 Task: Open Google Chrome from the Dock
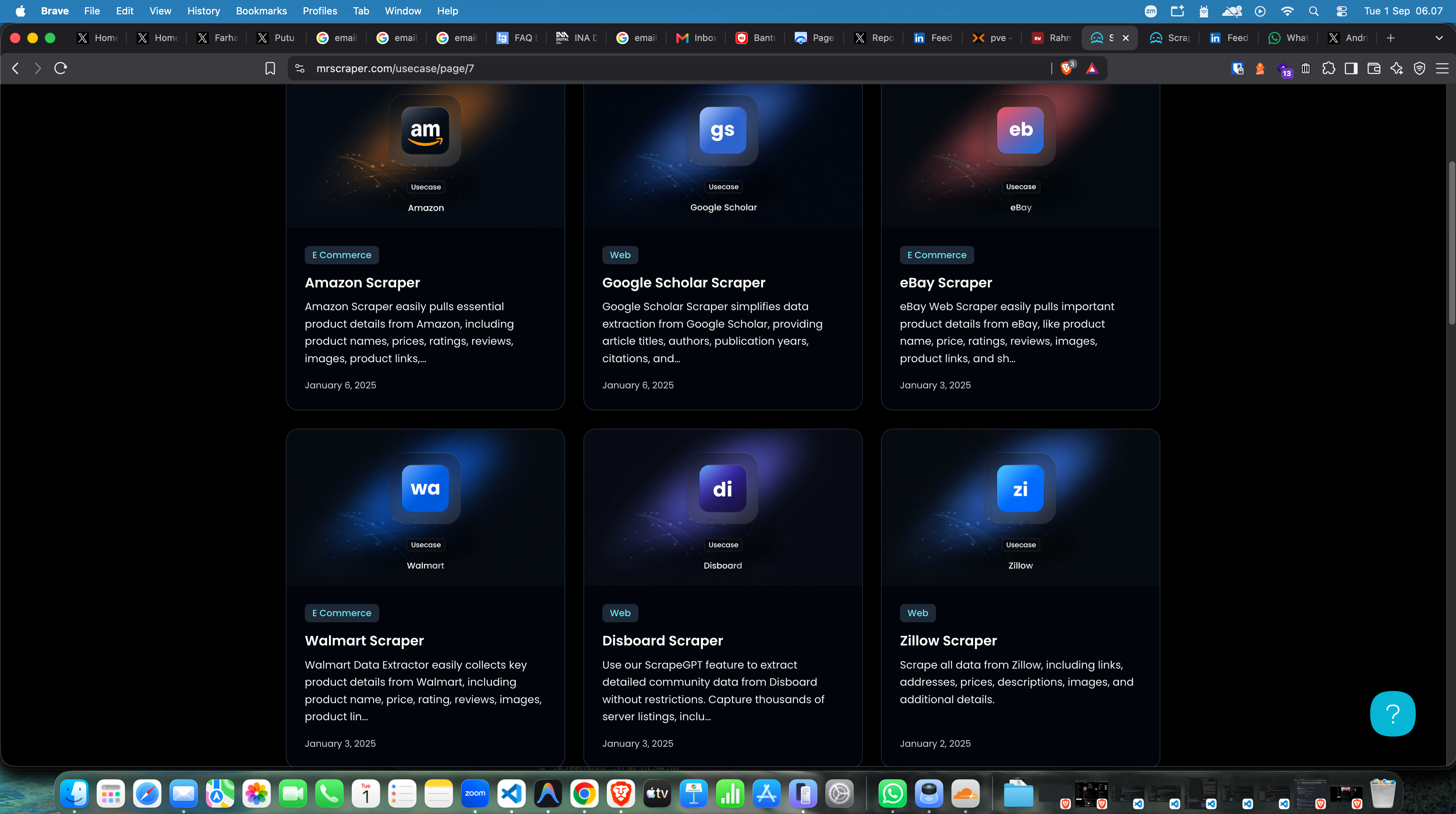click(x=585, y=794)
